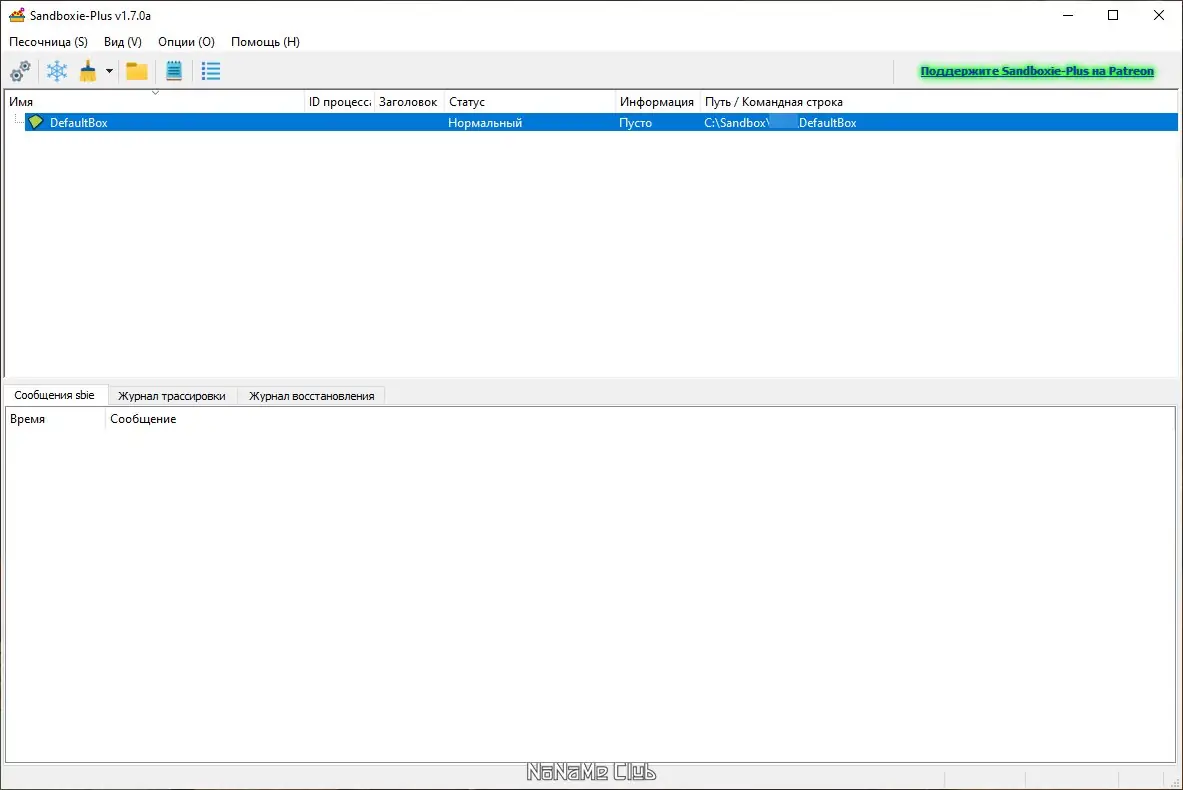Click the Информация column header

click(657, 101)
